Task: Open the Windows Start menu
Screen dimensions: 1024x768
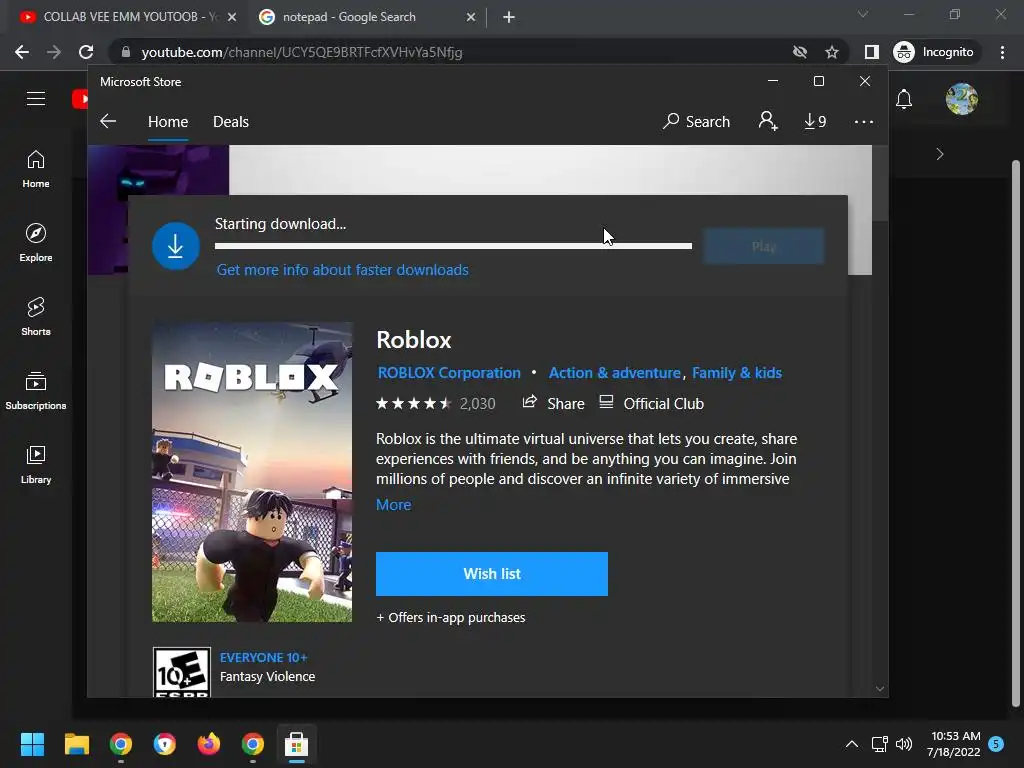Action: (32, 744)
